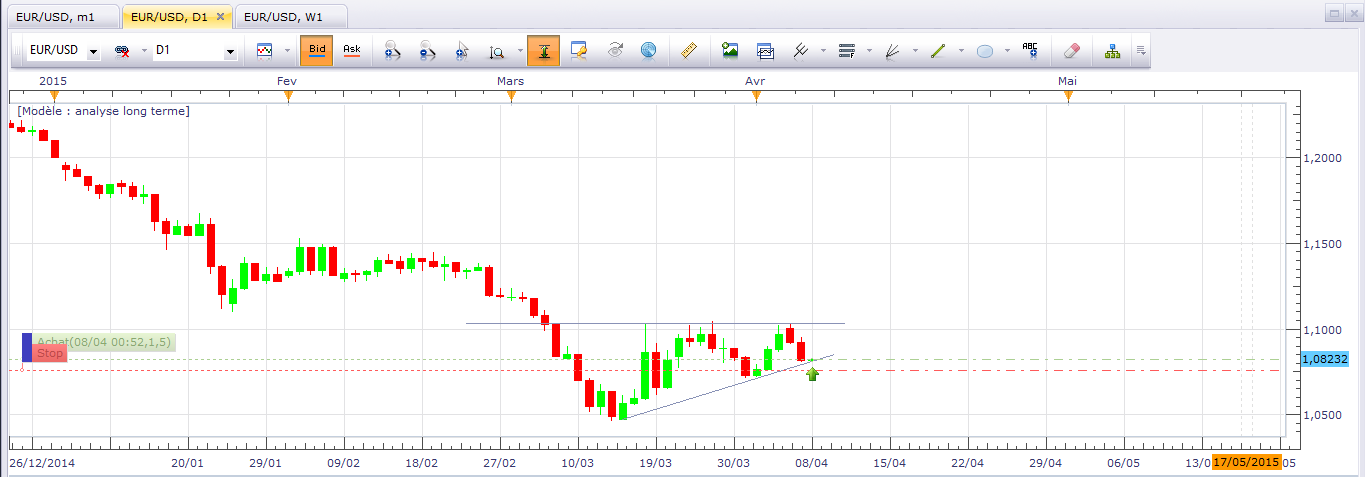Expand the pitchfork tool dropdown arrow
This screenshot has width=1365, height=477.
(823, 50)
